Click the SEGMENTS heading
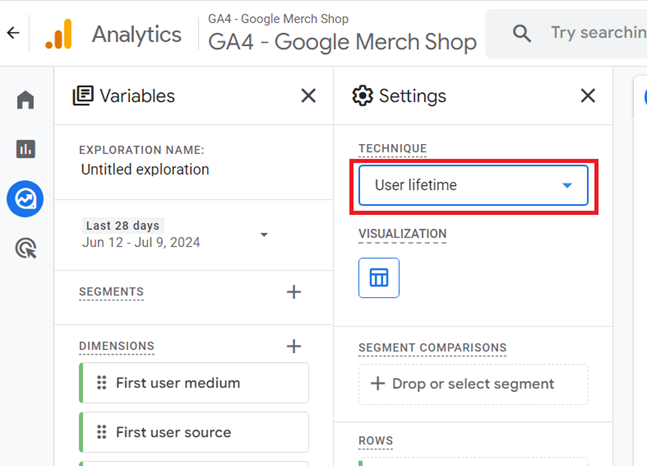The height and width of the screenshot is (466, 647). coord(111,292)
